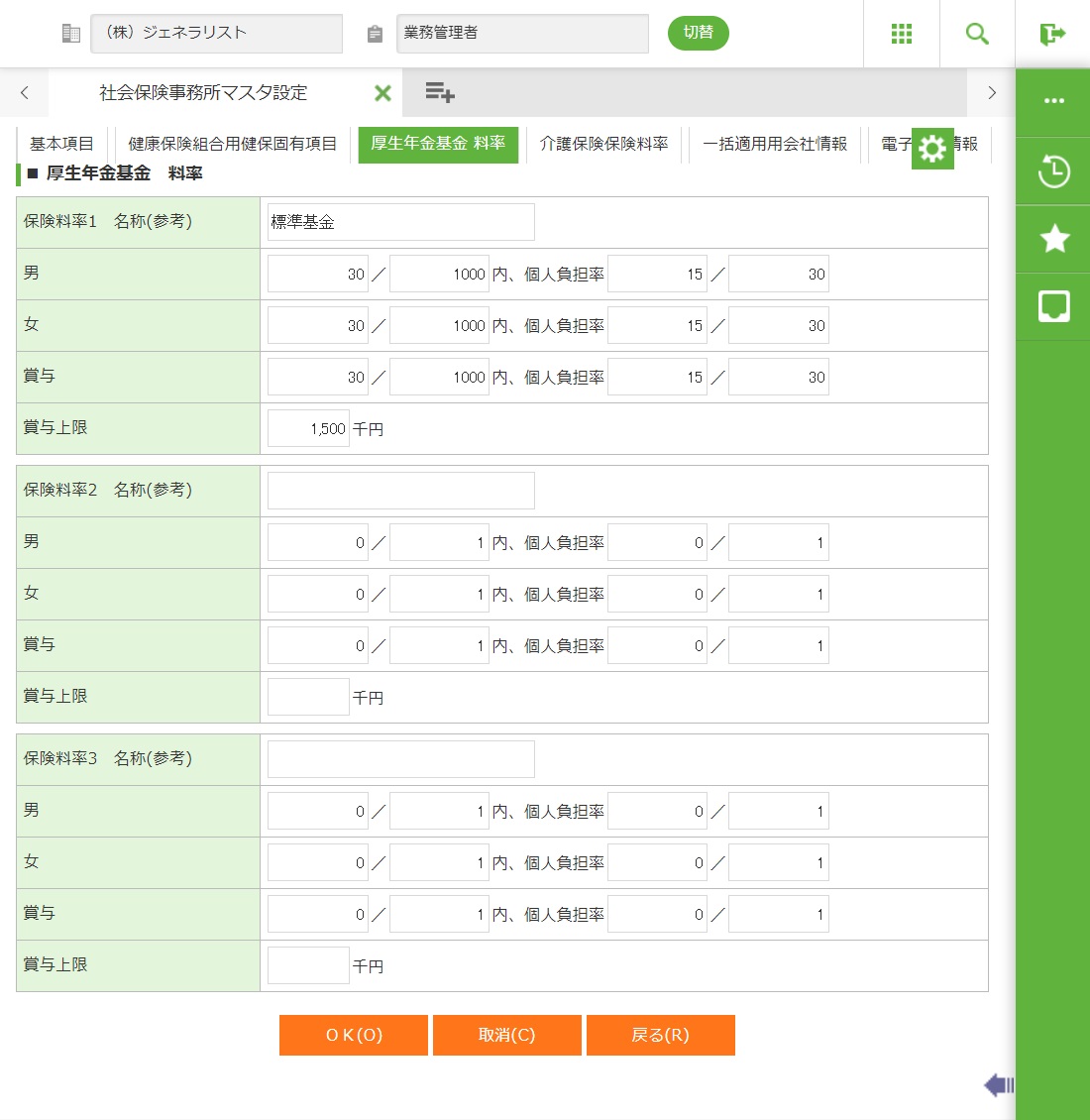The height and width of the screenshot is (1120, 1090).
Task: Click the add new tab list icon
Action: tap(440, 93)
